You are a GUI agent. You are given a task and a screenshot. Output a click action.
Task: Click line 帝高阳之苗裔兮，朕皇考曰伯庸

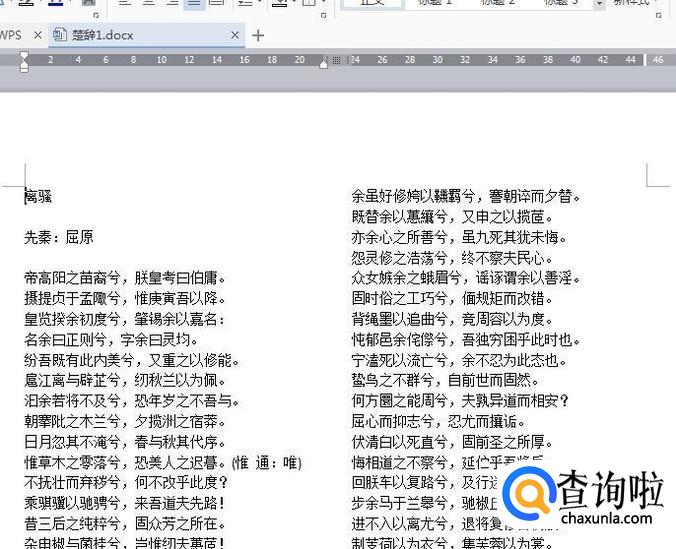(125, 278)
